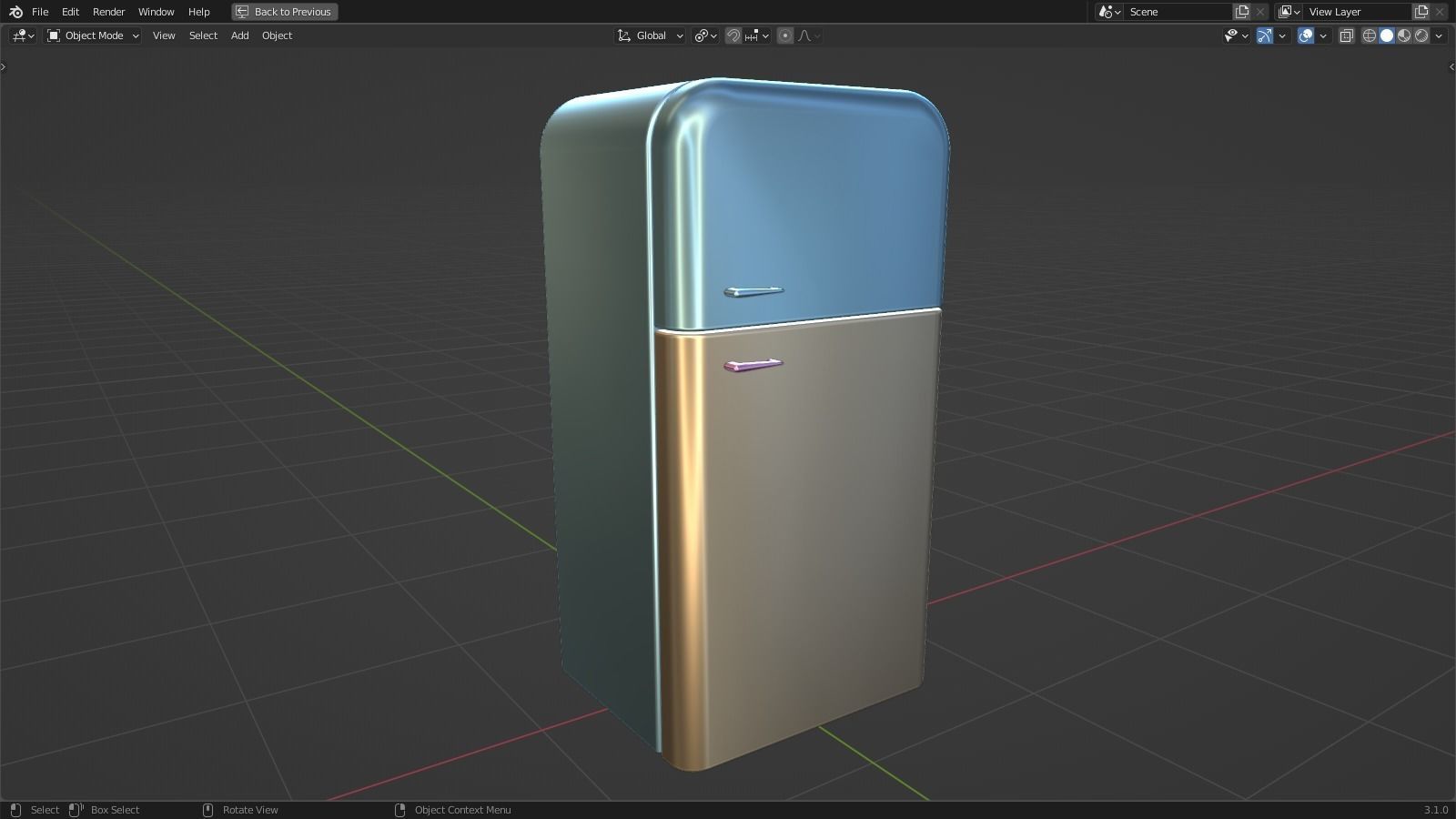Open the view layer browse icon
The image size is (1456, 819).
click(1289, 12)
